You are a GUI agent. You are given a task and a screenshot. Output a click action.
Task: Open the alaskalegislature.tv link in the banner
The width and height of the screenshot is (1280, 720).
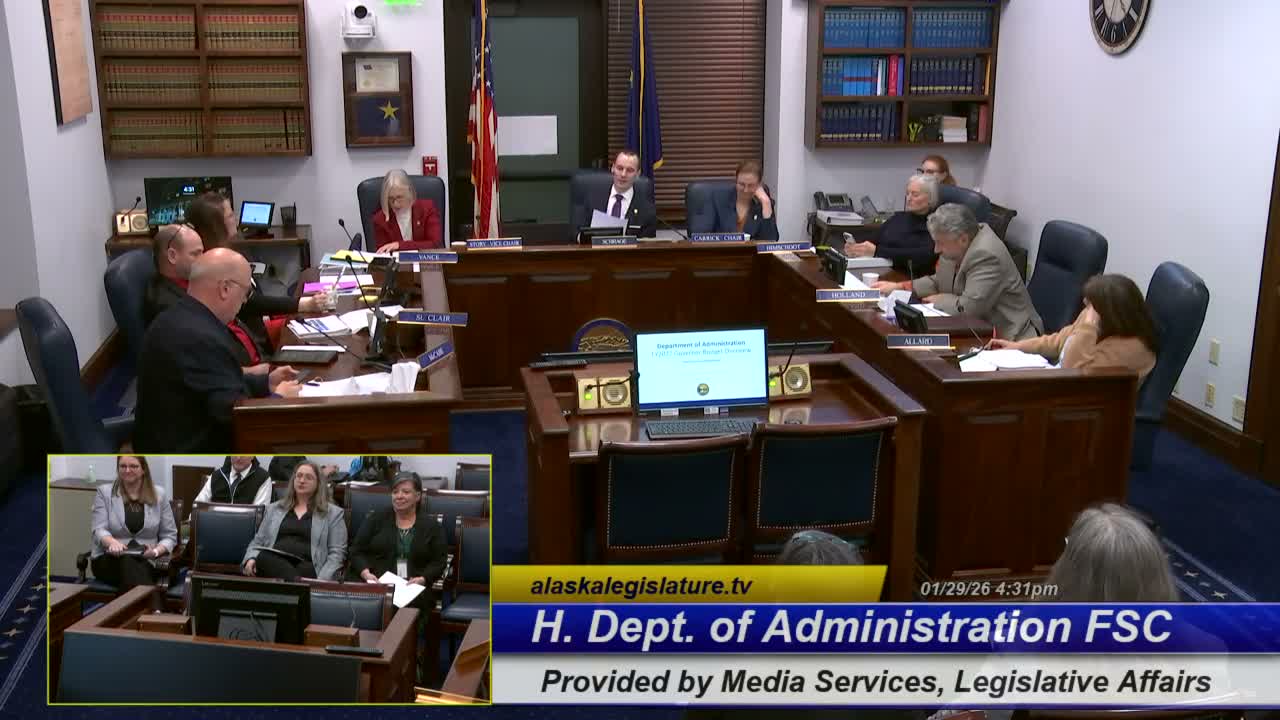coord(641,586)
